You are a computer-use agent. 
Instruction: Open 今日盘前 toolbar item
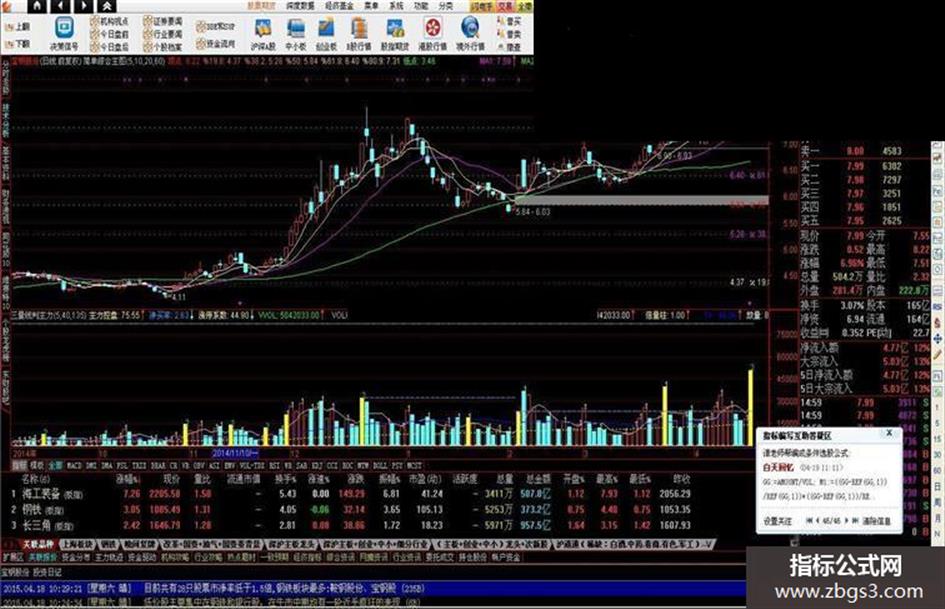[109, 34]
